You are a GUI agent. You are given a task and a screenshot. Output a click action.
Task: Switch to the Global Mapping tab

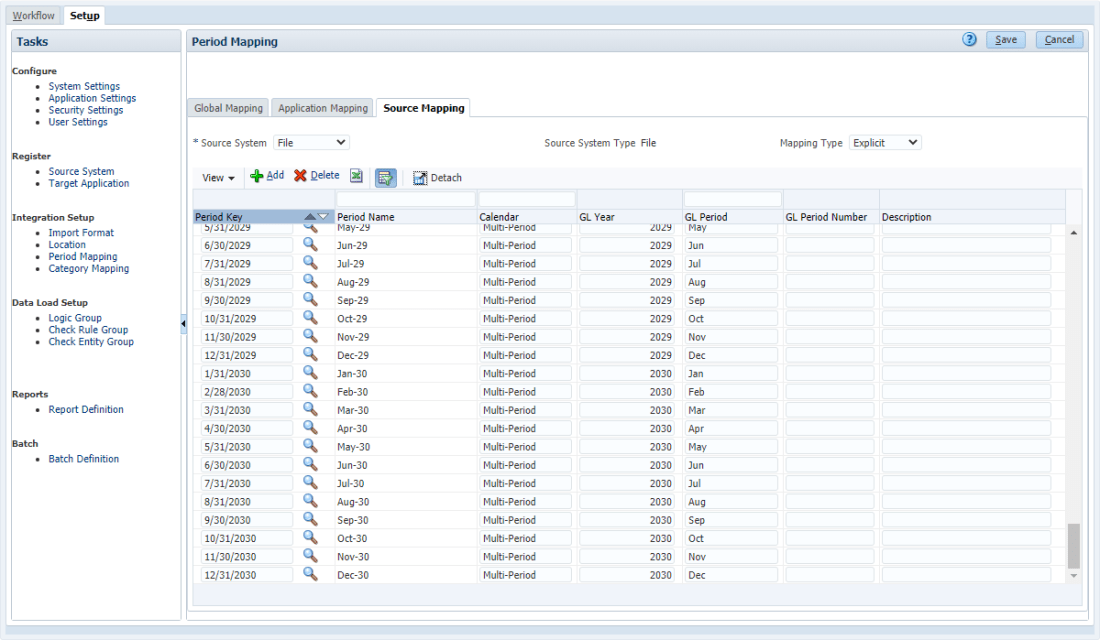pos(228,108)
